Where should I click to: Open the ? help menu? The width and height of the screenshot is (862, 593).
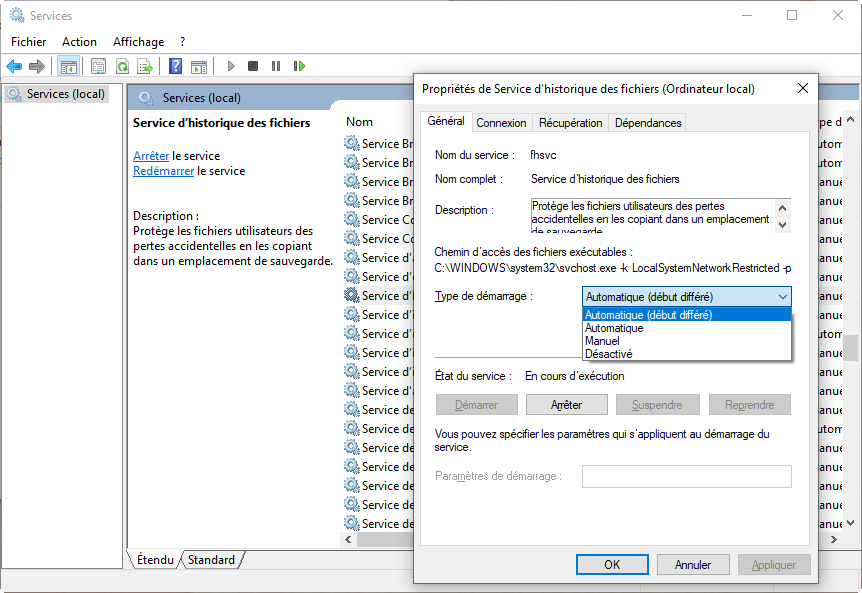(183, 42)
